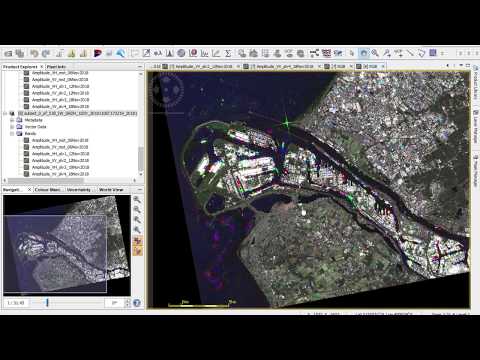Switch to the World View tab

pyautogui.click(x=111, y=190)
